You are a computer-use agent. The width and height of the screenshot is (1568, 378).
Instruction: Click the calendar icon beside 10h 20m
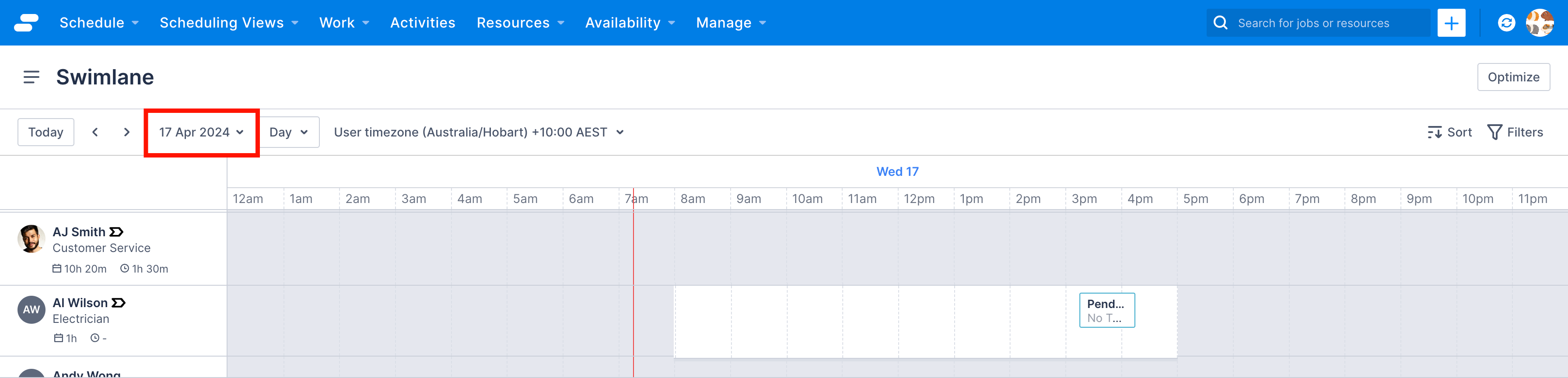(x=56, y=269)
